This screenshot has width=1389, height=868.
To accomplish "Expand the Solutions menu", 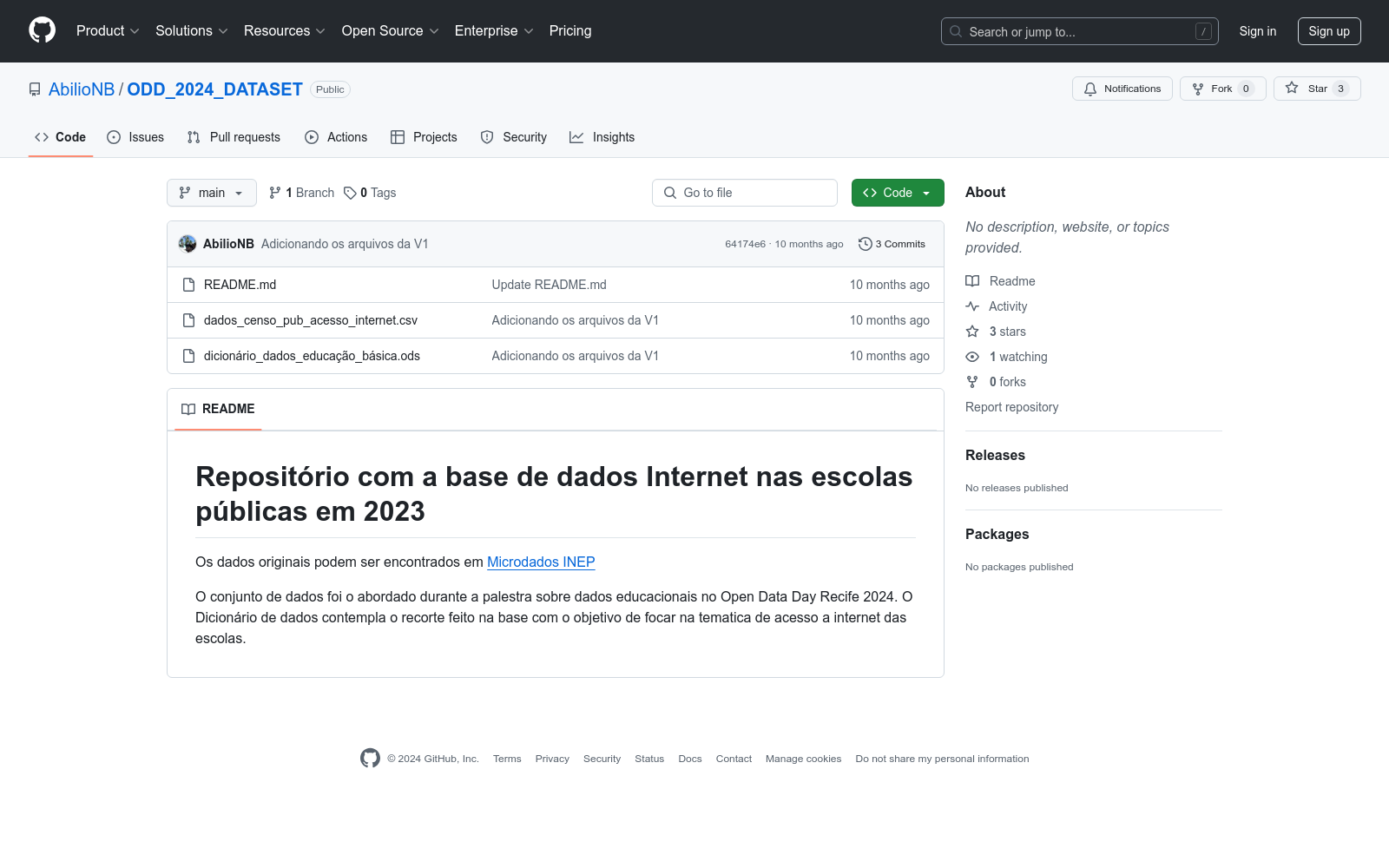I will pyautogui.click(x=192, y=30).
